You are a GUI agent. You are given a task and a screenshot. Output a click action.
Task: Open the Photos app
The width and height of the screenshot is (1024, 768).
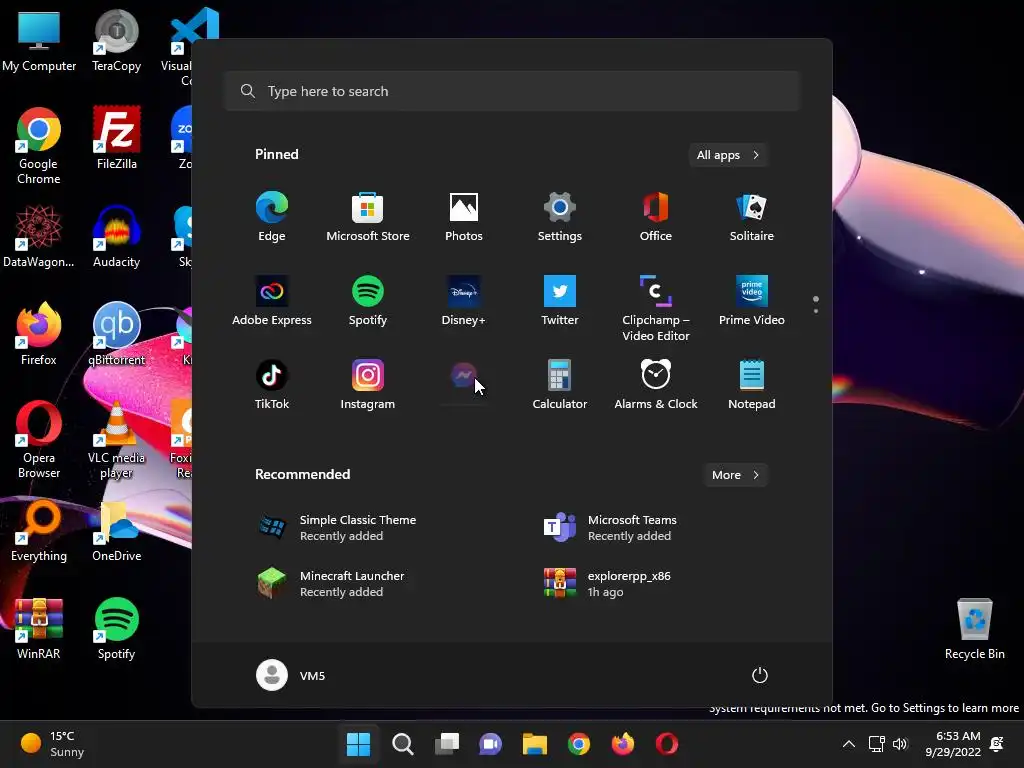464,217
